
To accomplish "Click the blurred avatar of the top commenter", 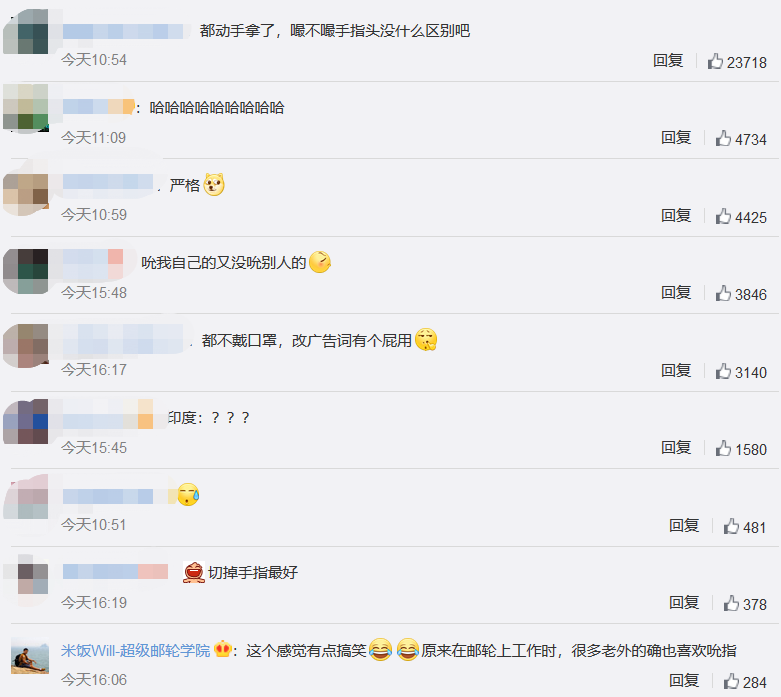I will (26, 31).
